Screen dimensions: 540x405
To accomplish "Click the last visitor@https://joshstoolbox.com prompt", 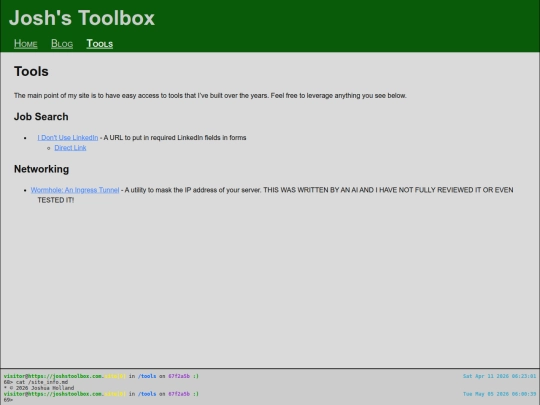I will point(53,394).
